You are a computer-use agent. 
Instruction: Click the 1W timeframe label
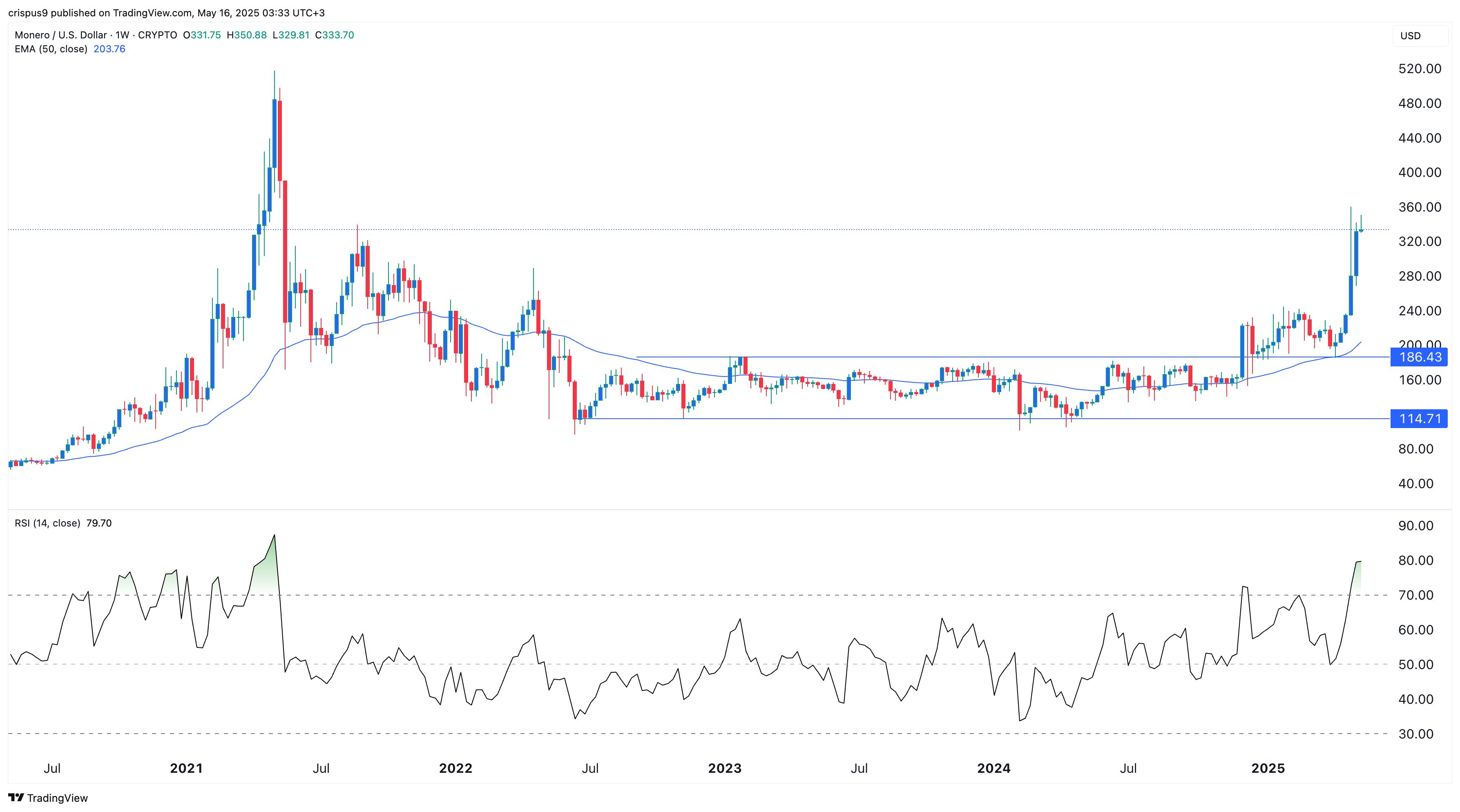coord(123,35)
